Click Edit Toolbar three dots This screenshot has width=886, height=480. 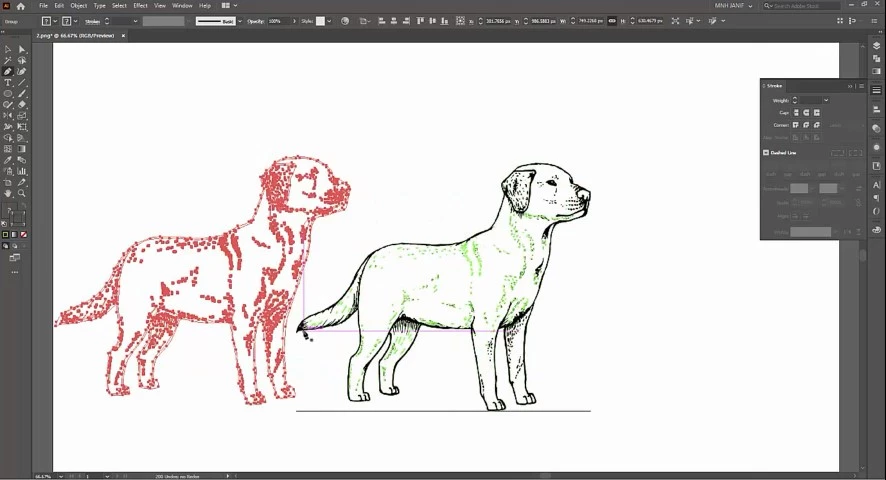pyautogui.click(x=15, y=273)
